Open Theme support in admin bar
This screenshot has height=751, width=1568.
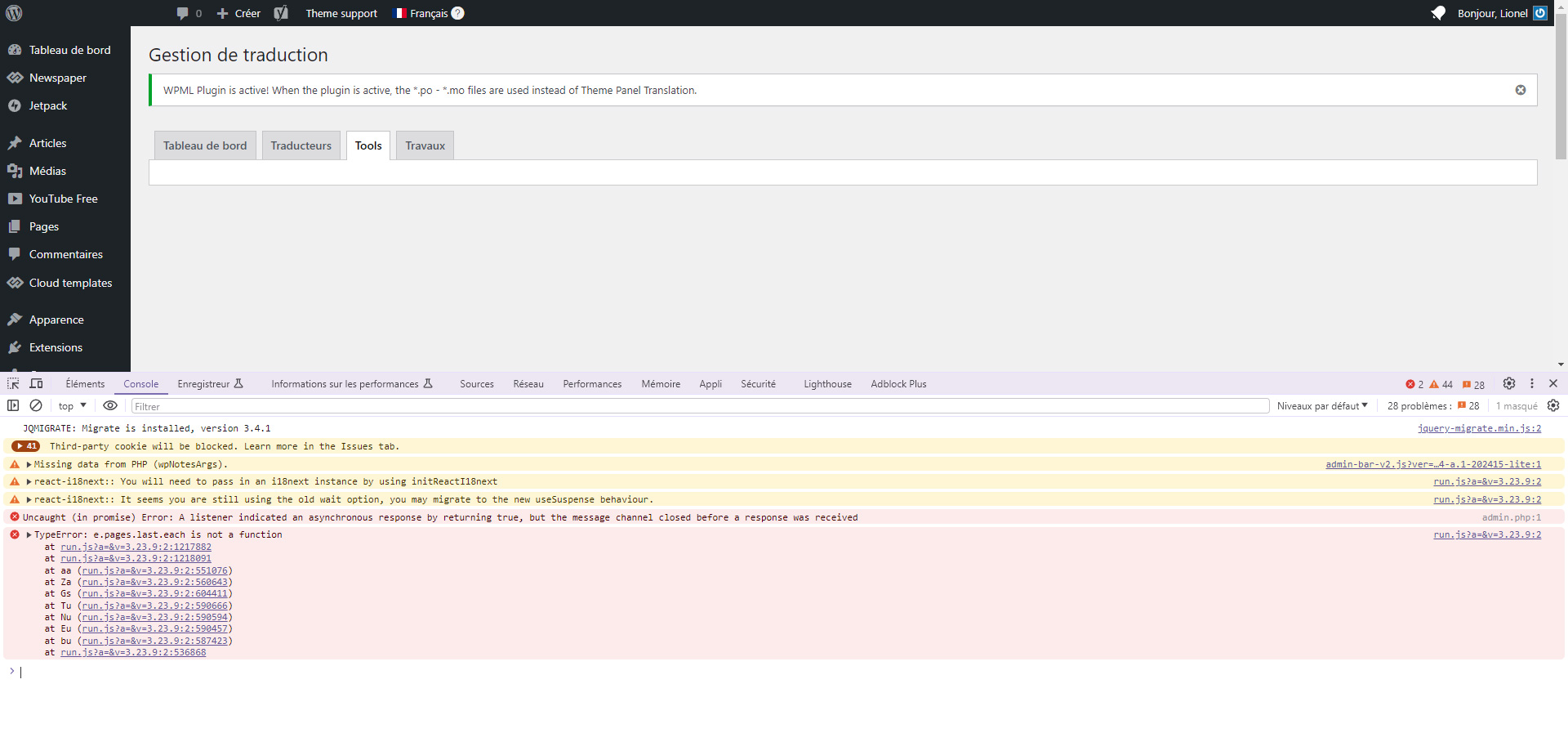click(x=341, y=13)
